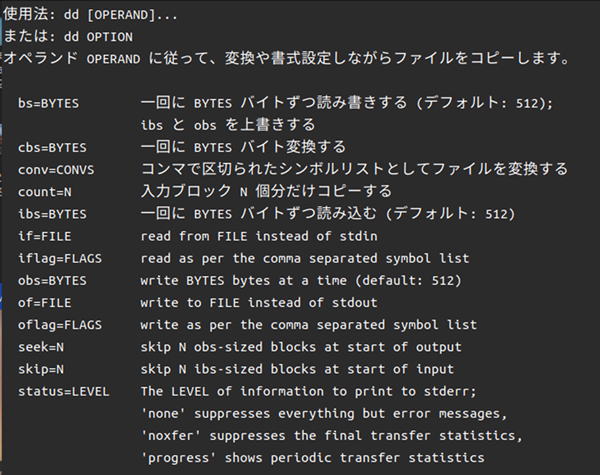Click the of=FILE operand text

click(44, 302)
